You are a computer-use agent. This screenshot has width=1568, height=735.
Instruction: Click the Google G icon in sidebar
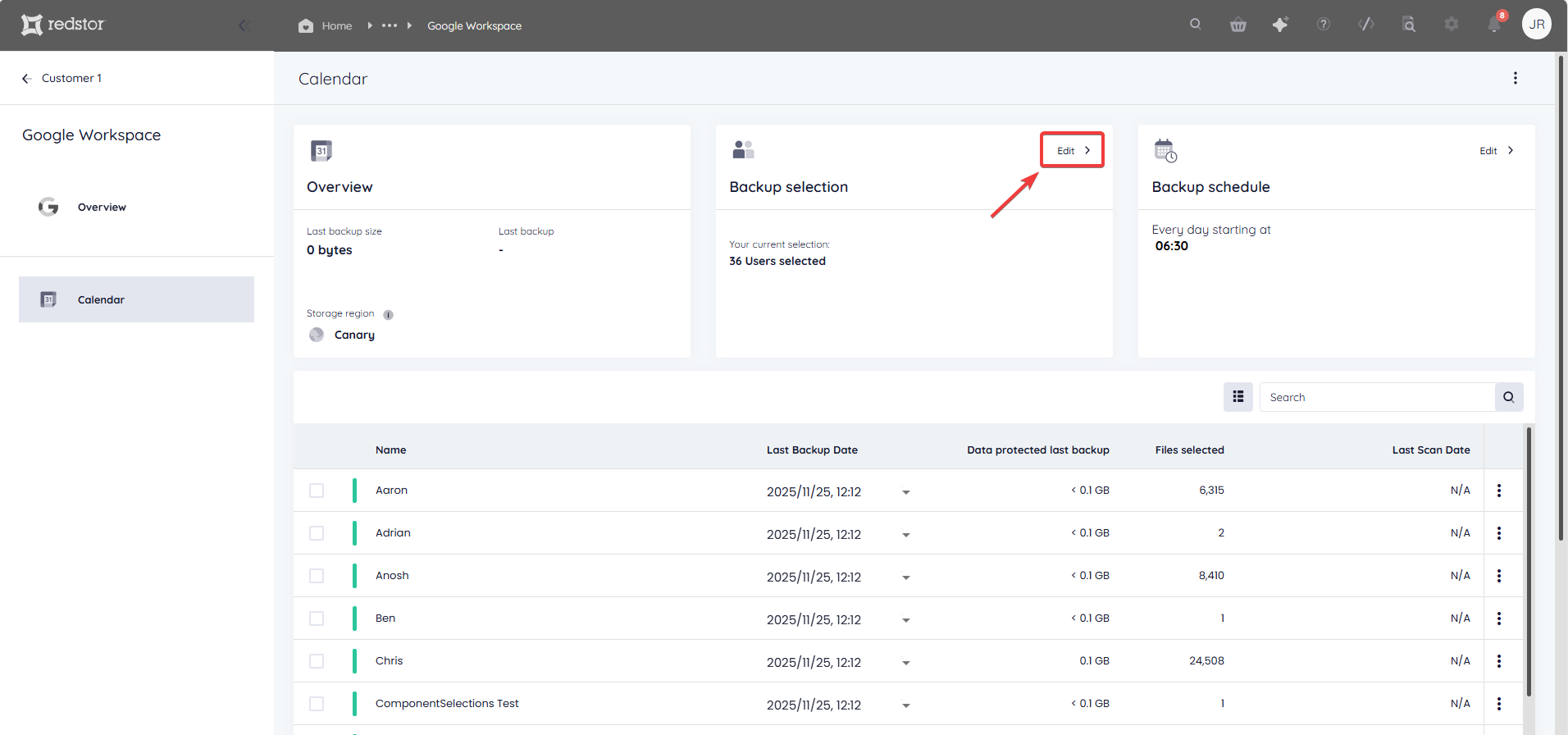(48, 207)
